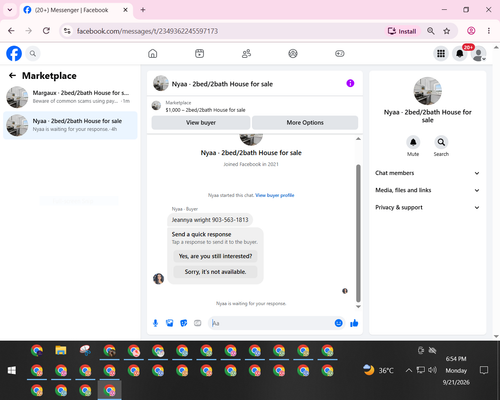
Task: Choose a sticker from the sticker icon
Action: pos(184,323)
